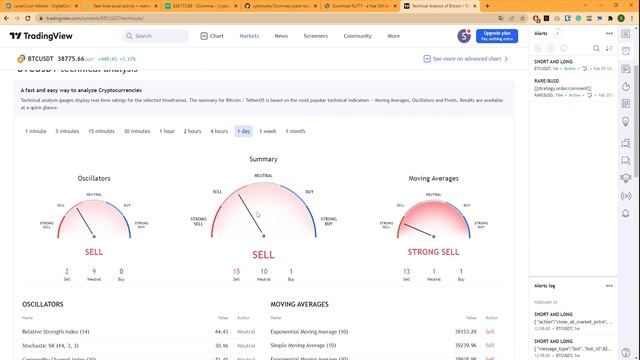Bookmark this page with star icon
This screenshot has height=360, width=640.
522,18
